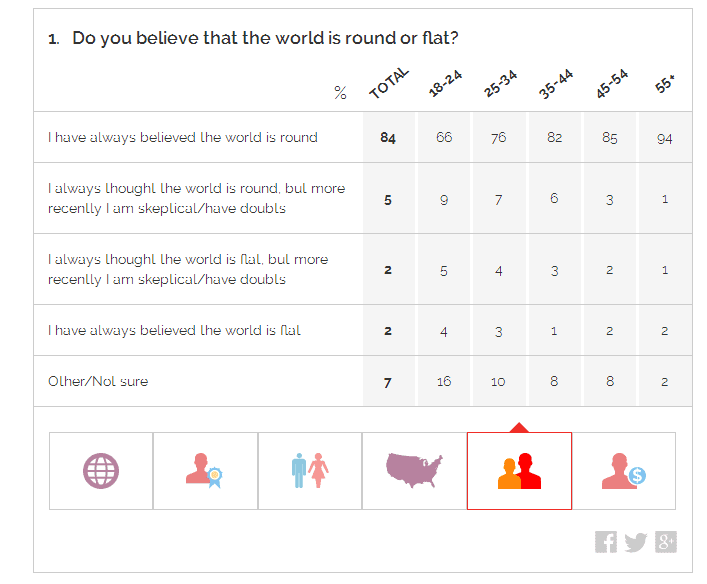Select the 'Other/Not sure' row label
Viewport: 707px width, 584px height.
[98, 382]
